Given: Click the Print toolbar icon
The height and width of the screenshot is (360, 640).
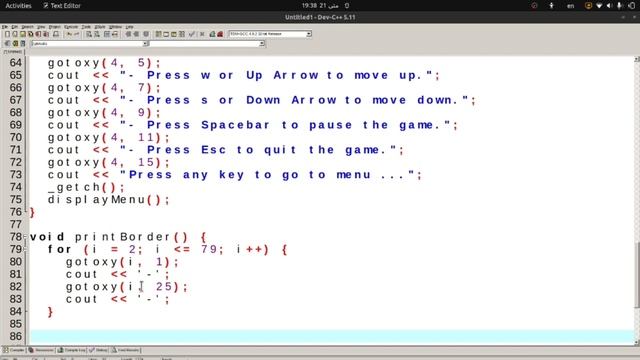Looking at the screenshot, I should 56,34.
